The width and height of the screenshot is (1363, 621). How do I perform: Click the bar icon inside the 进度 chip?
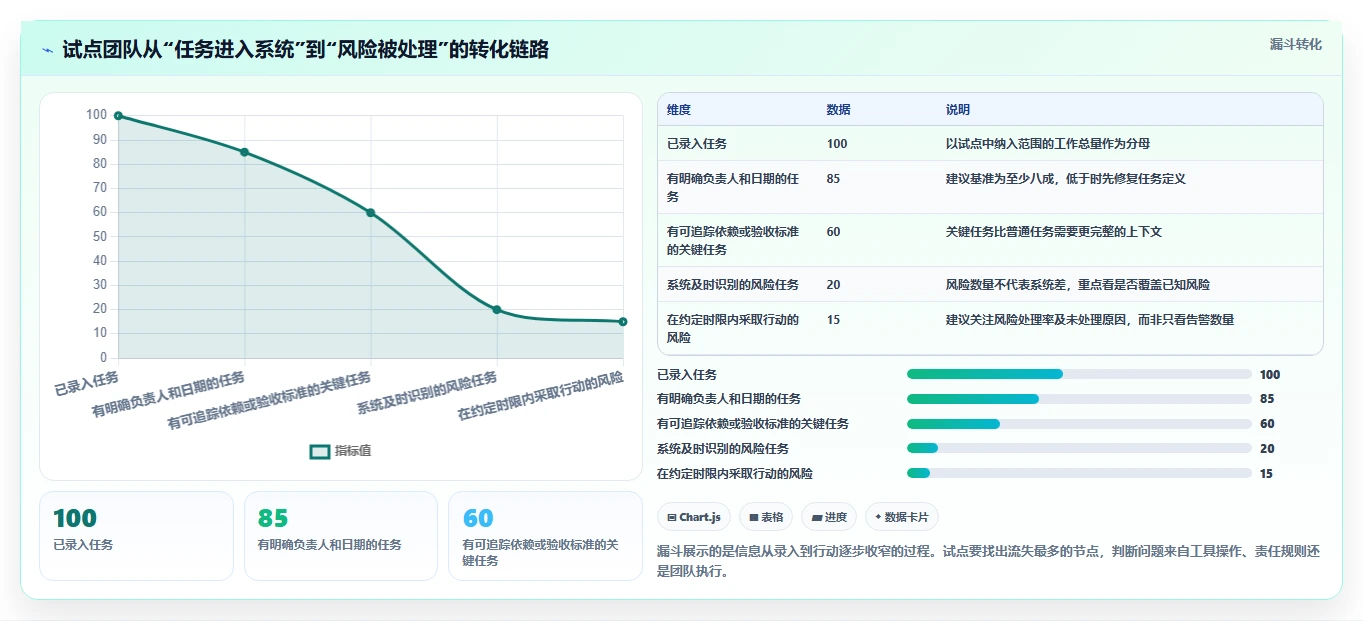point(817,518)
